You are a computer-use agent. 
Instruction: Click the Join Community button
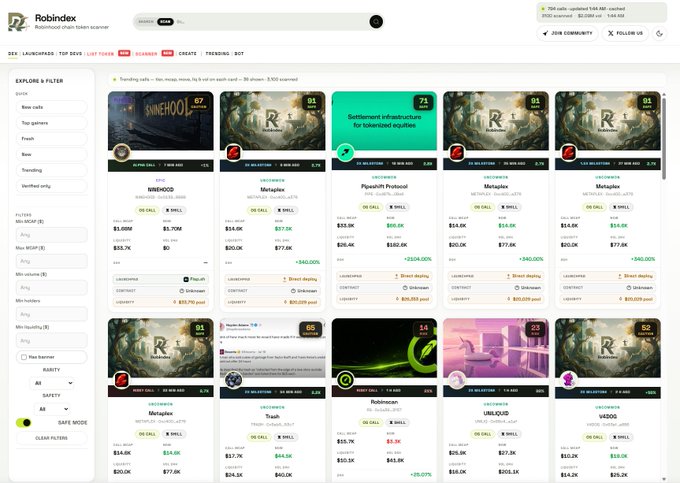point(567,33)
